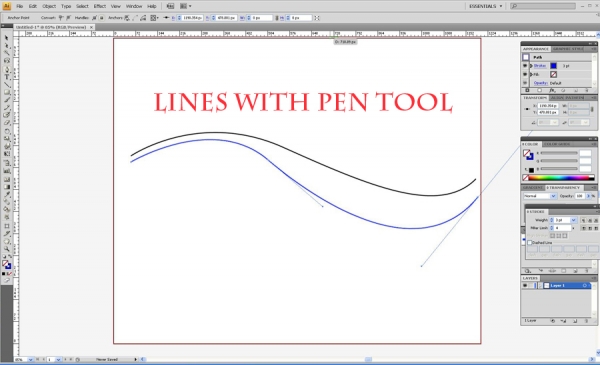Enable the Dashed Line checkbox

click(530, 243)
